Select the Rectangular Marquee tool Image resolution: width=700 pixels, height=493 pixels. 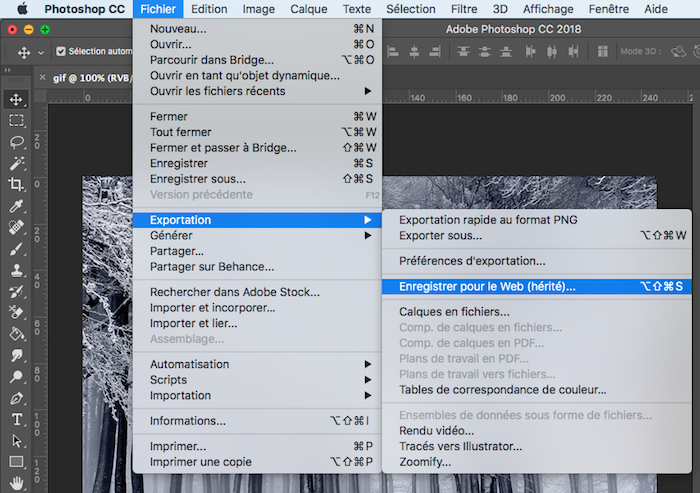coord(16,121)
